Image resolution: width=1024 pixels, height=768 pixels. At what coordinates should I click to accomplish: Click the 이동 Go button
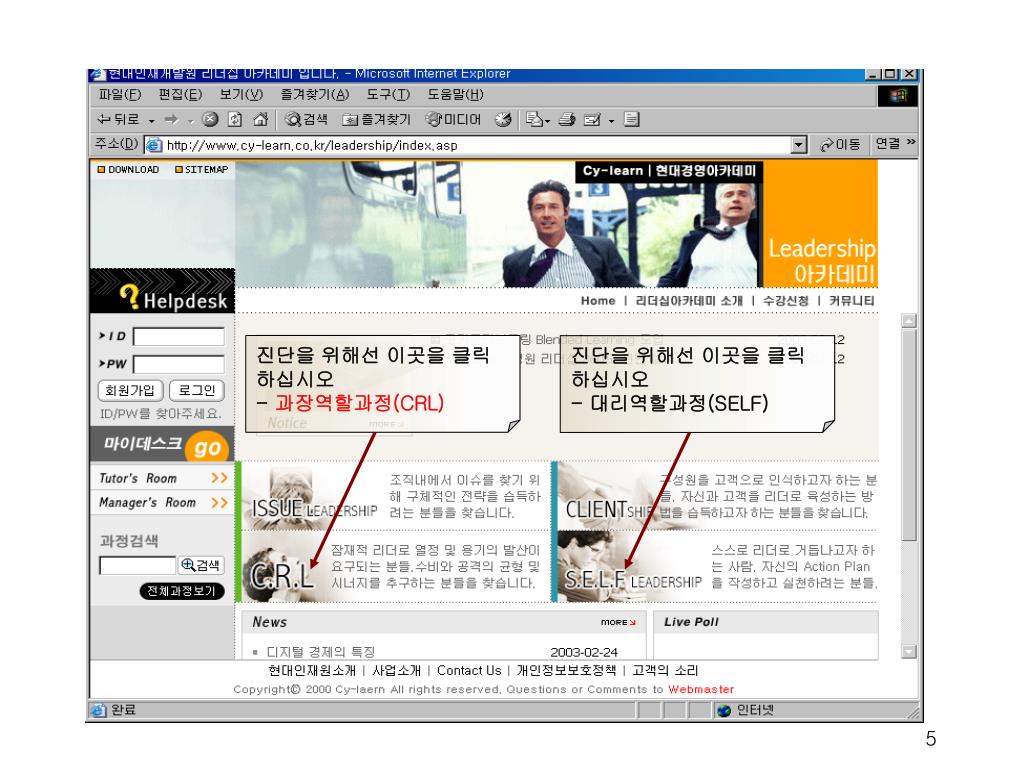840,144
